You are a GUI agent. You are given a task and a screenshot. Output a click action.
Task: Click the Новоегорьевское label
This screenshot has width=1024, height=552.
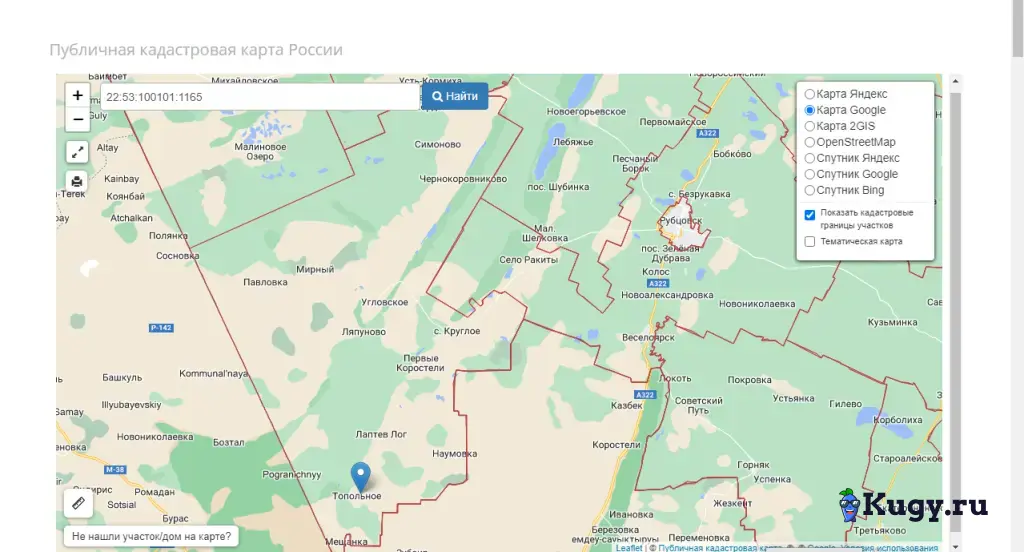[x=586, y=112]
